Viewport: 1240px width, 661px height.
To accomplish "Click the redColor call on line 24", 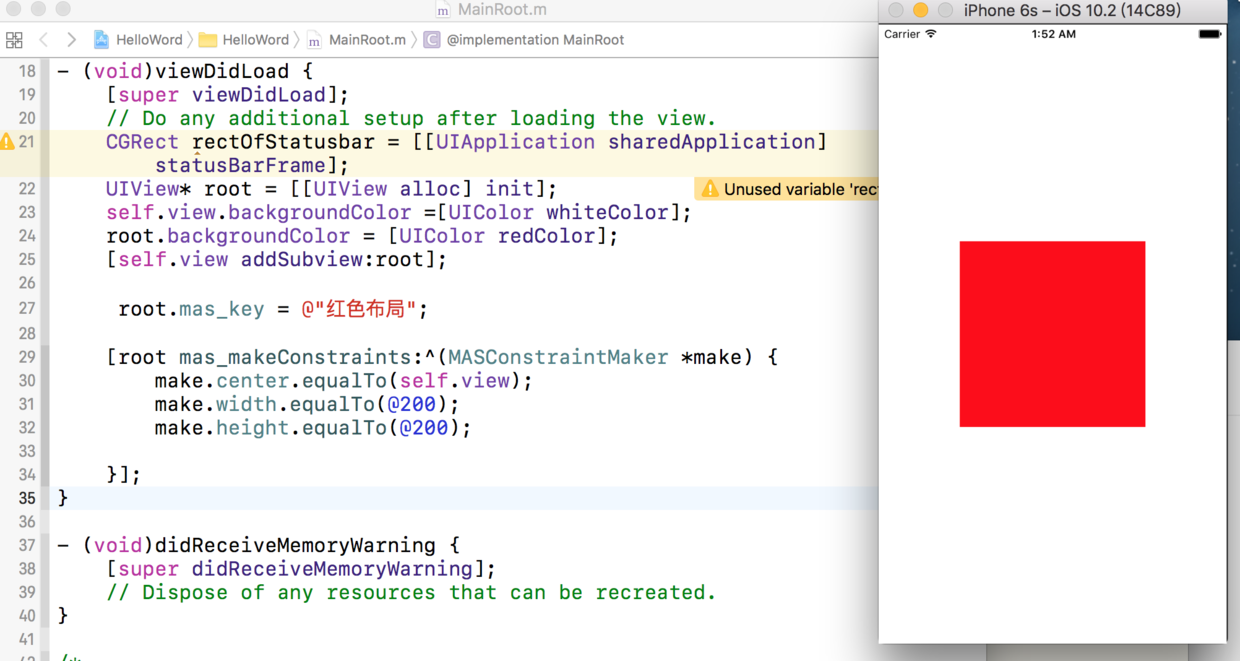I will click(546, 236).
